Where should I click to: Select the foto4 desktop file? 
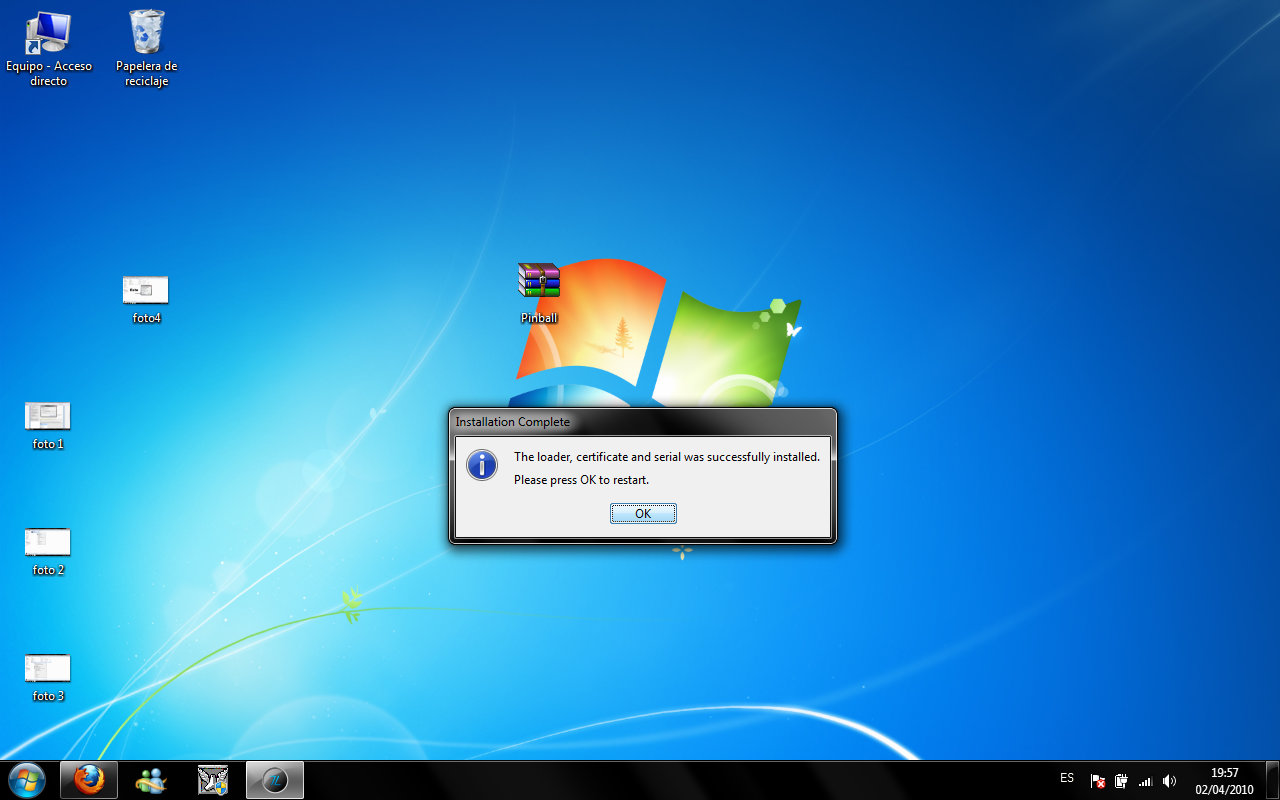(x=146, y=300)
